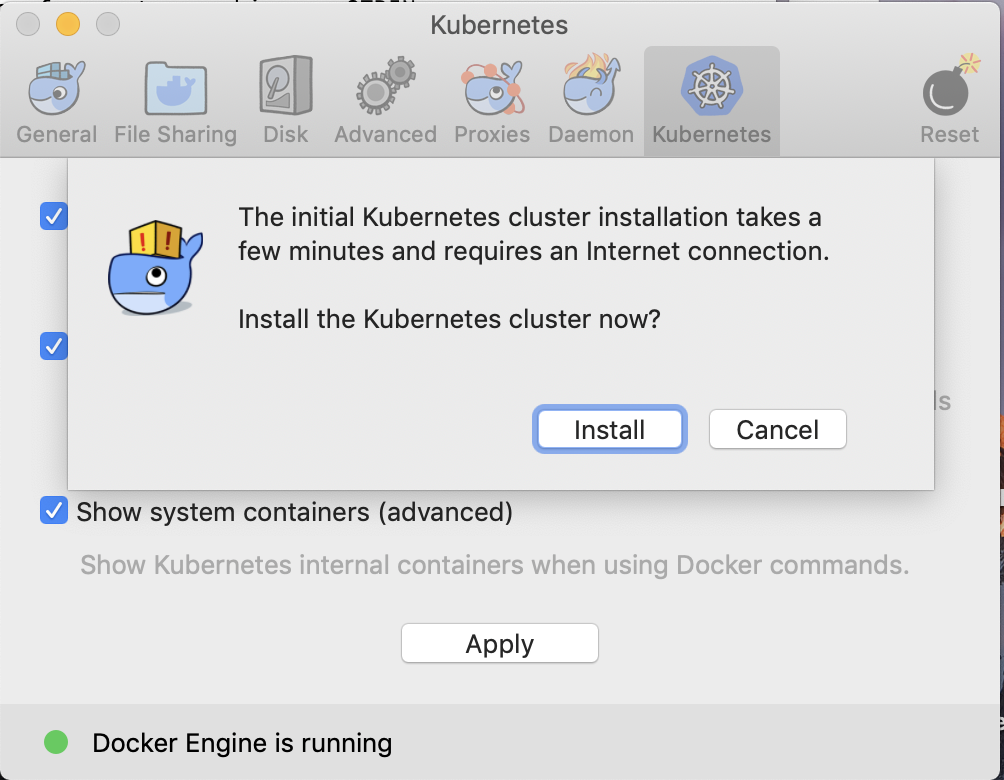Viewport: 1004px width, 780px height.
Task: Click the Docker Engine is running text
Action: pos(241,743)
